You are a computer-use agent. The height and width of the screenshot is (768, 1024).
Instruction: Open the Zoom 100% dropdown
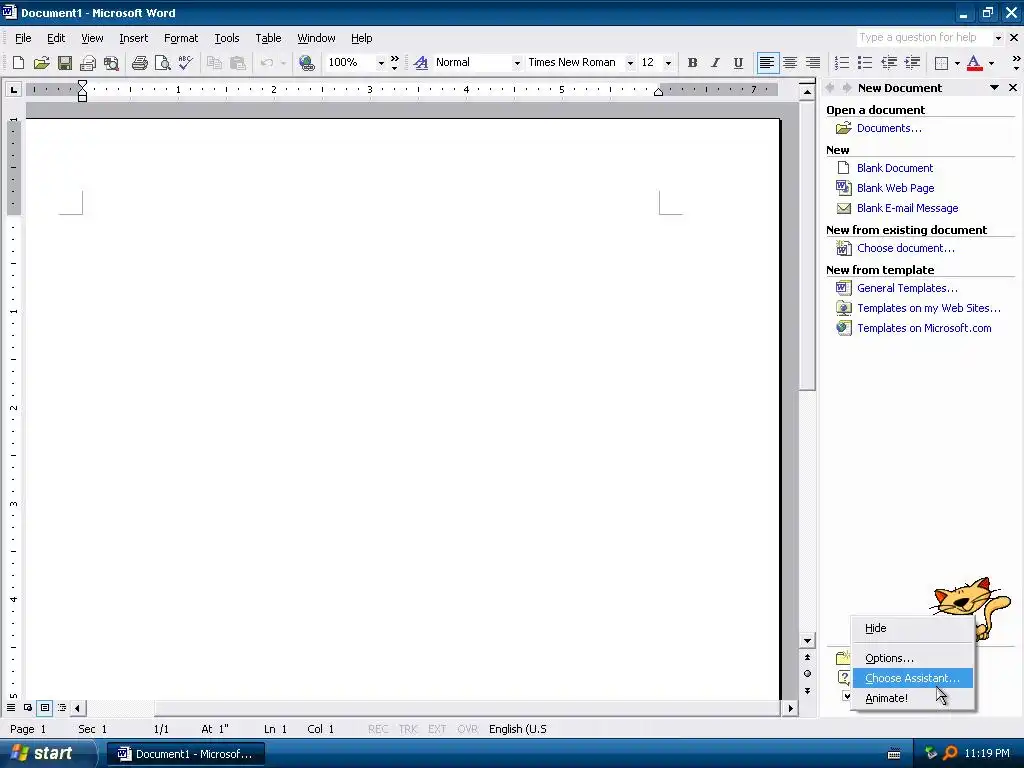point(381,63)
